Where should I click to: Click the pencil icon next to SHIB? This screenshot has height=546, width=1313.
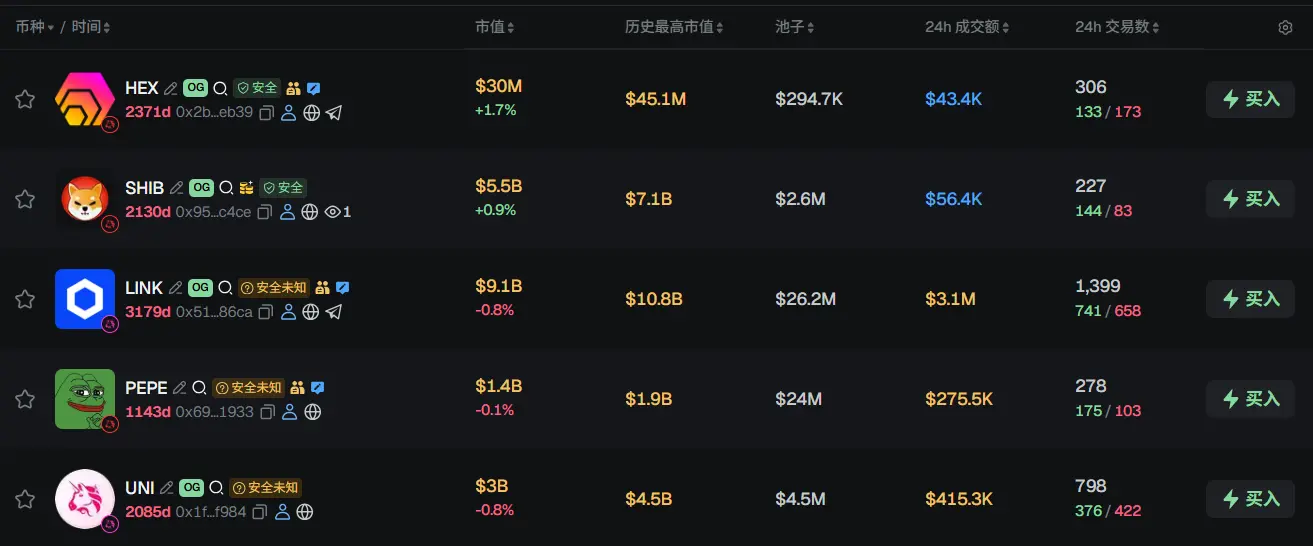177,188
